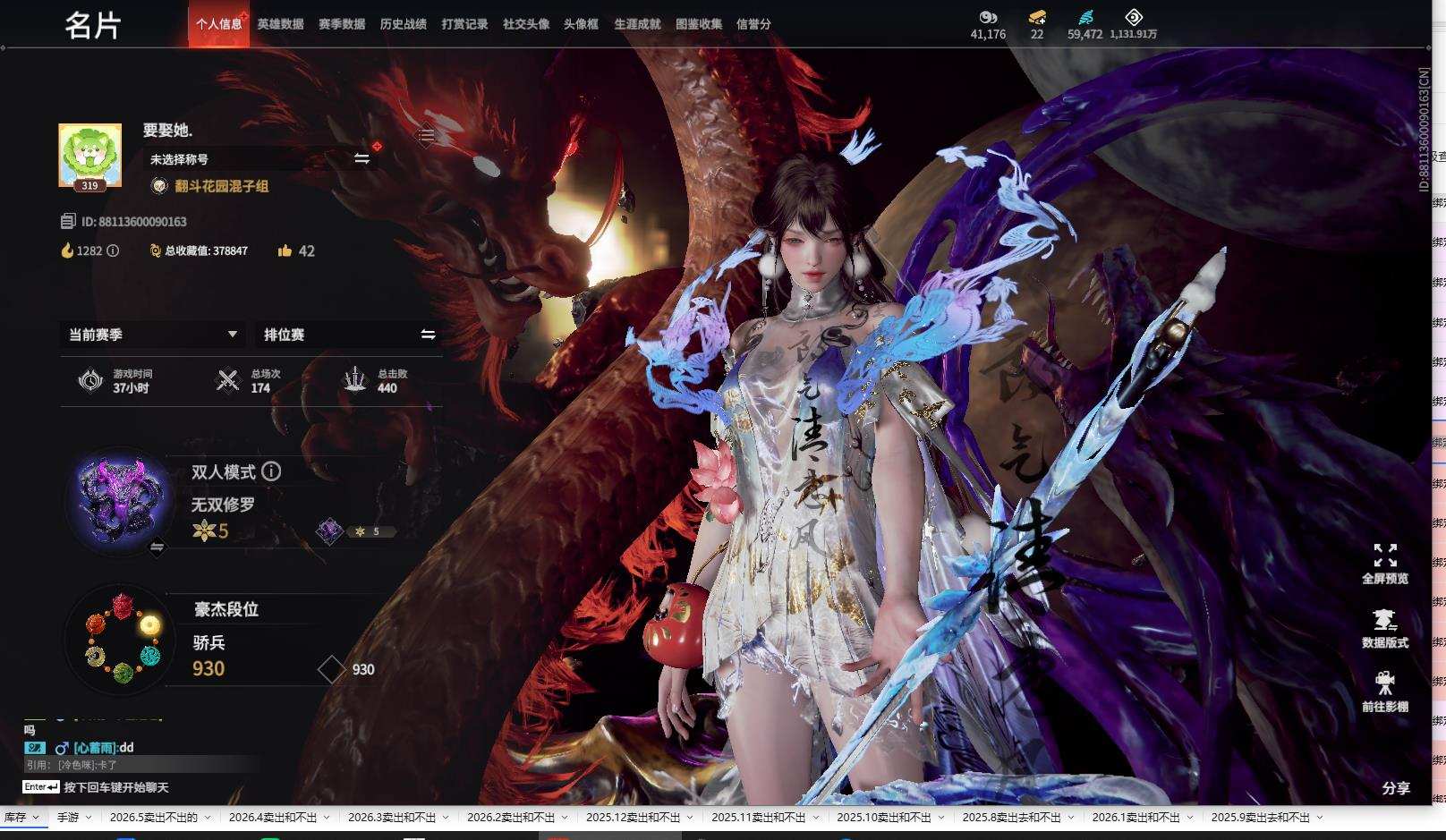The height and width of the screenshot is (840, 1446).
Task: Expand the 当前赛季 season dropdown
Action: pyautogui.click(x=152, y=335)
